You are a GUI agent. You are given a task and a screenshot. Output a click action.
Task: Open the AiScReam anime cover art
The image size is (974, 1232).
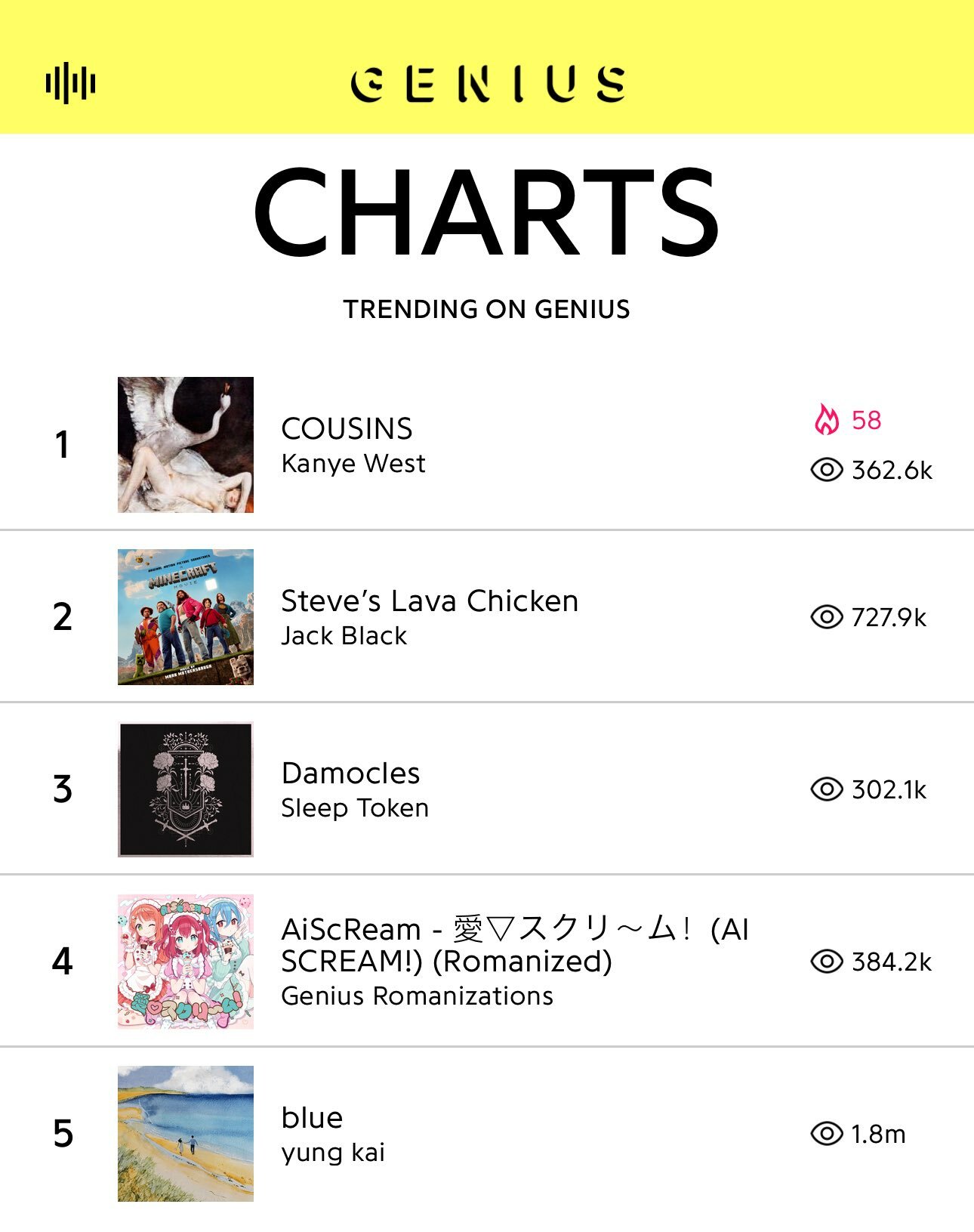[186, 962]
